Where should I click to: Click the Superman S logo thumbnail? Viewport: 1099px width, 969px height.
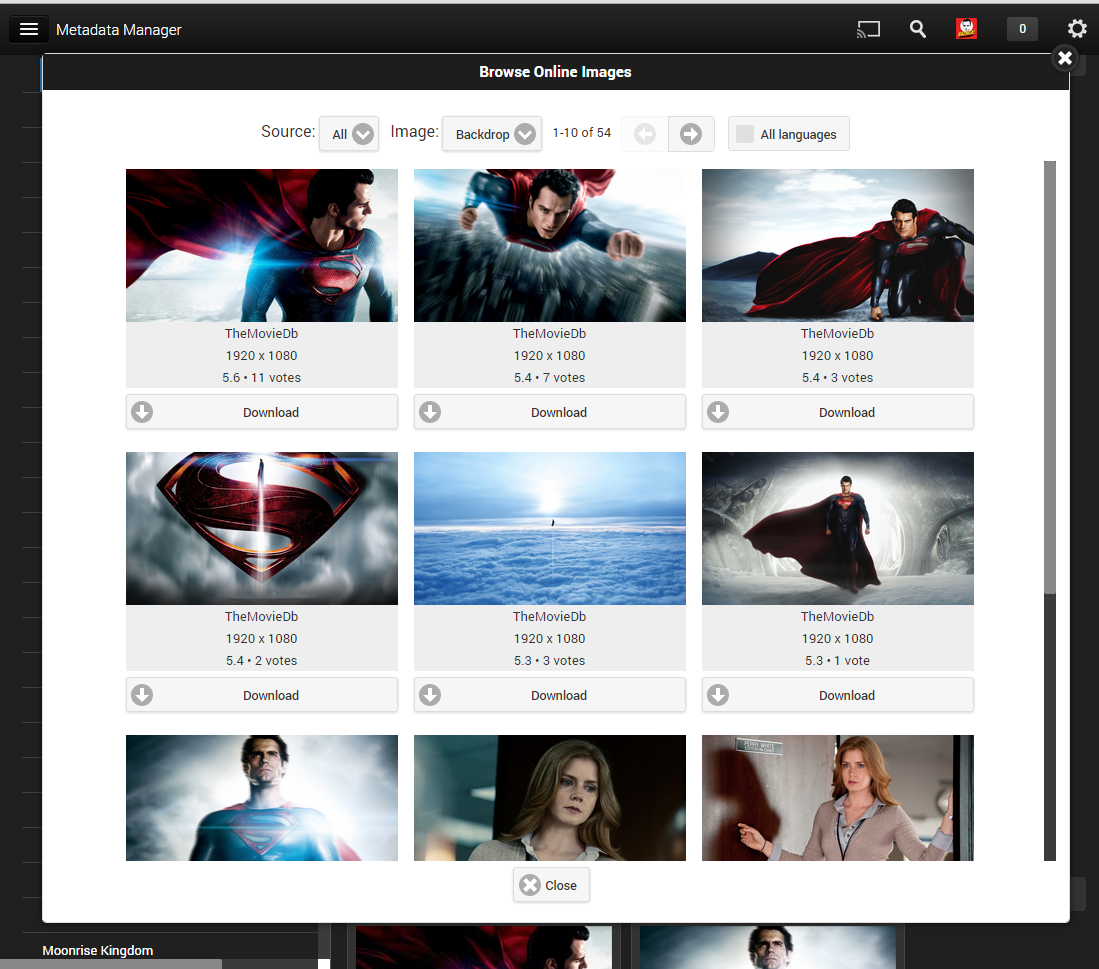(x=261, y=528)
